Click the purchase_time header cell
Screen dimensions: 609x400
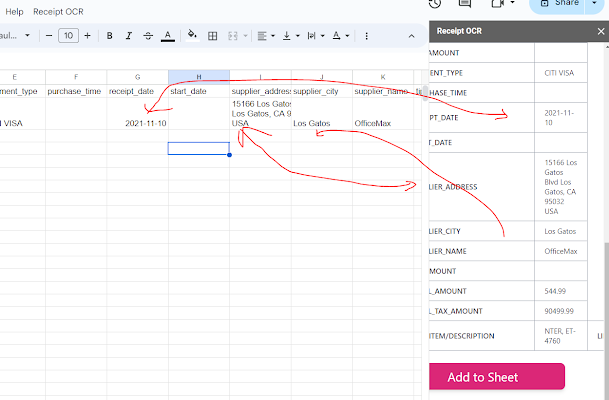76,91
